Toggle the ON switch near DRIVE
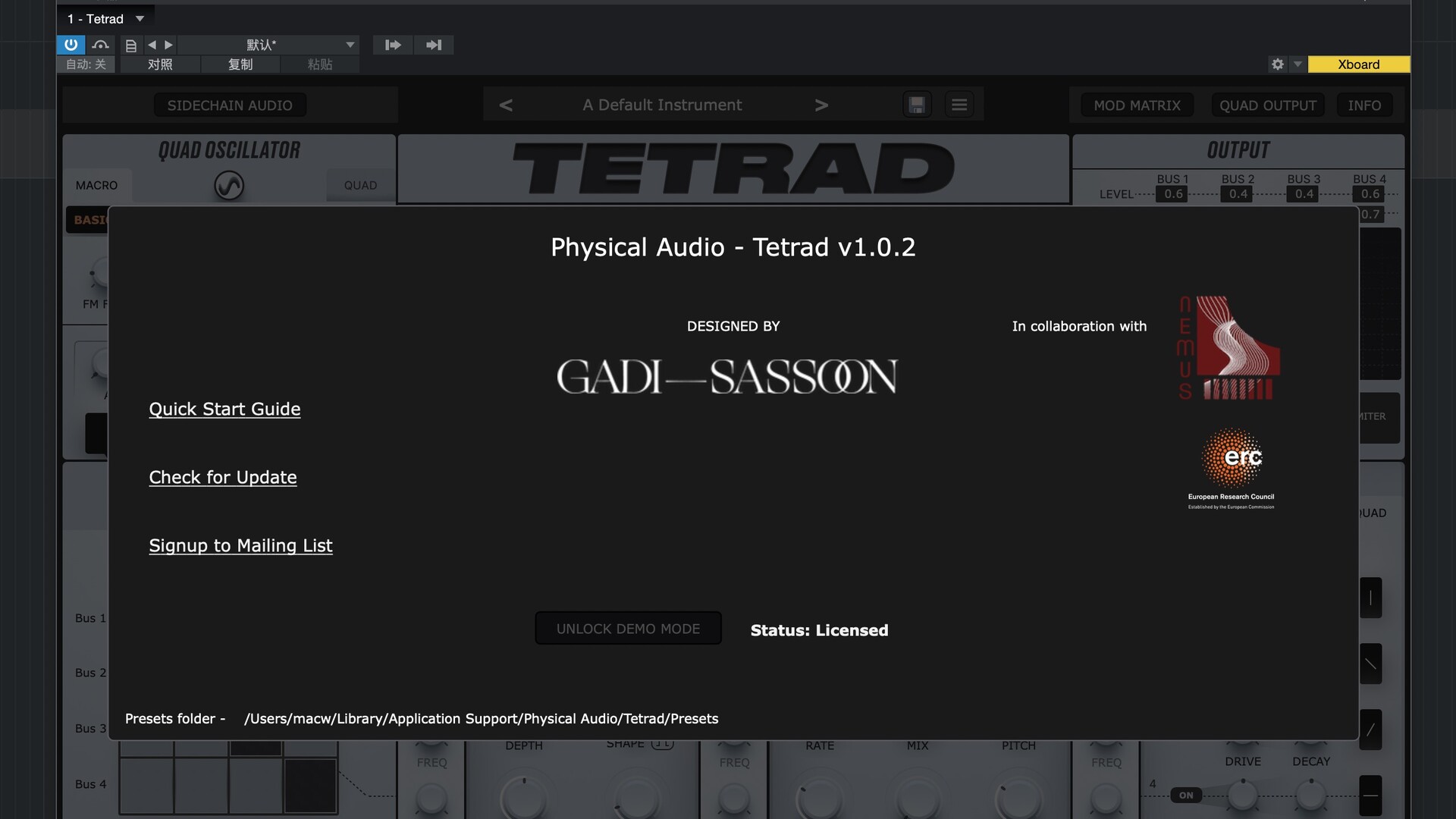 1186,795
